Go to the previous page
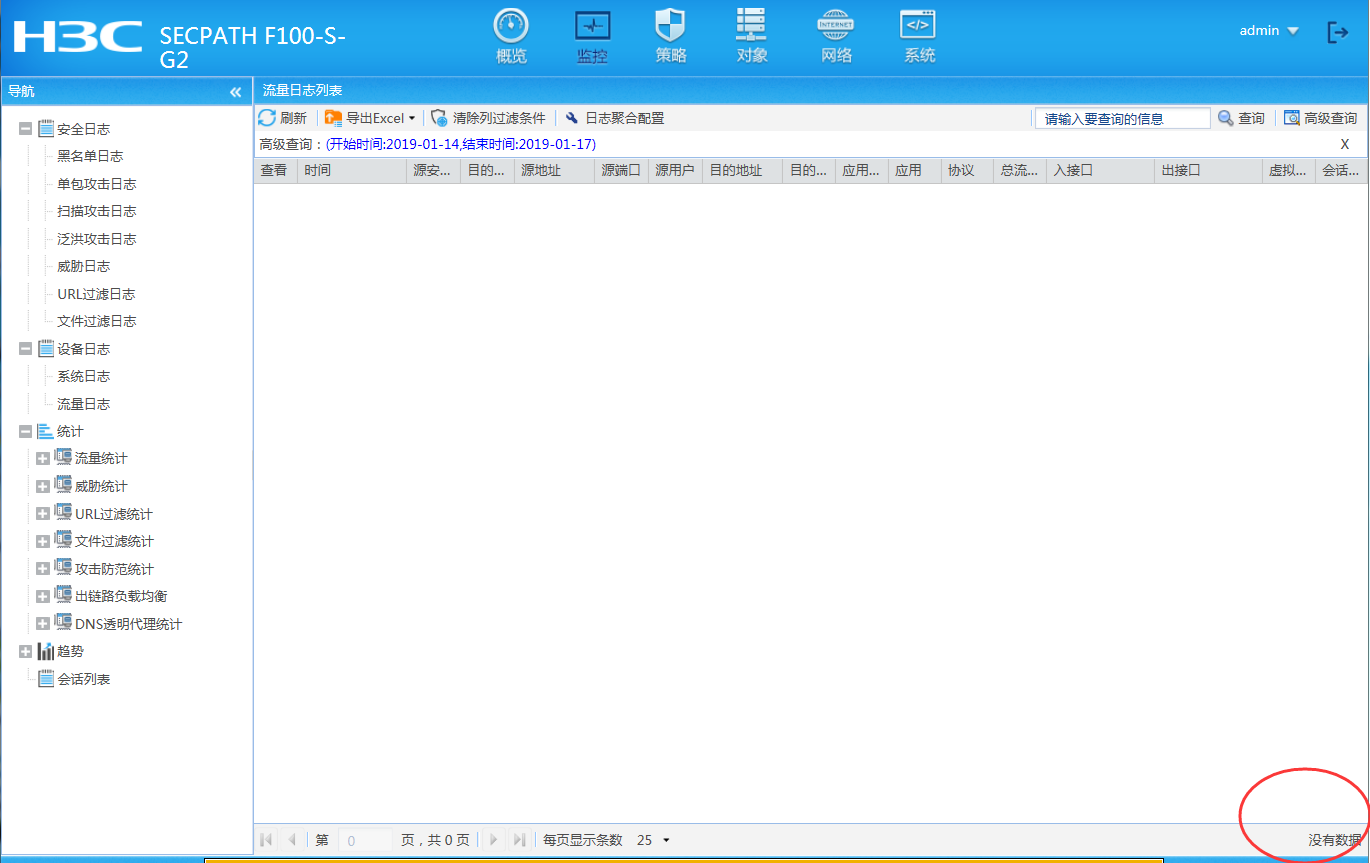The width and height of the screenshot is (1370, 863). coord(292,840)
